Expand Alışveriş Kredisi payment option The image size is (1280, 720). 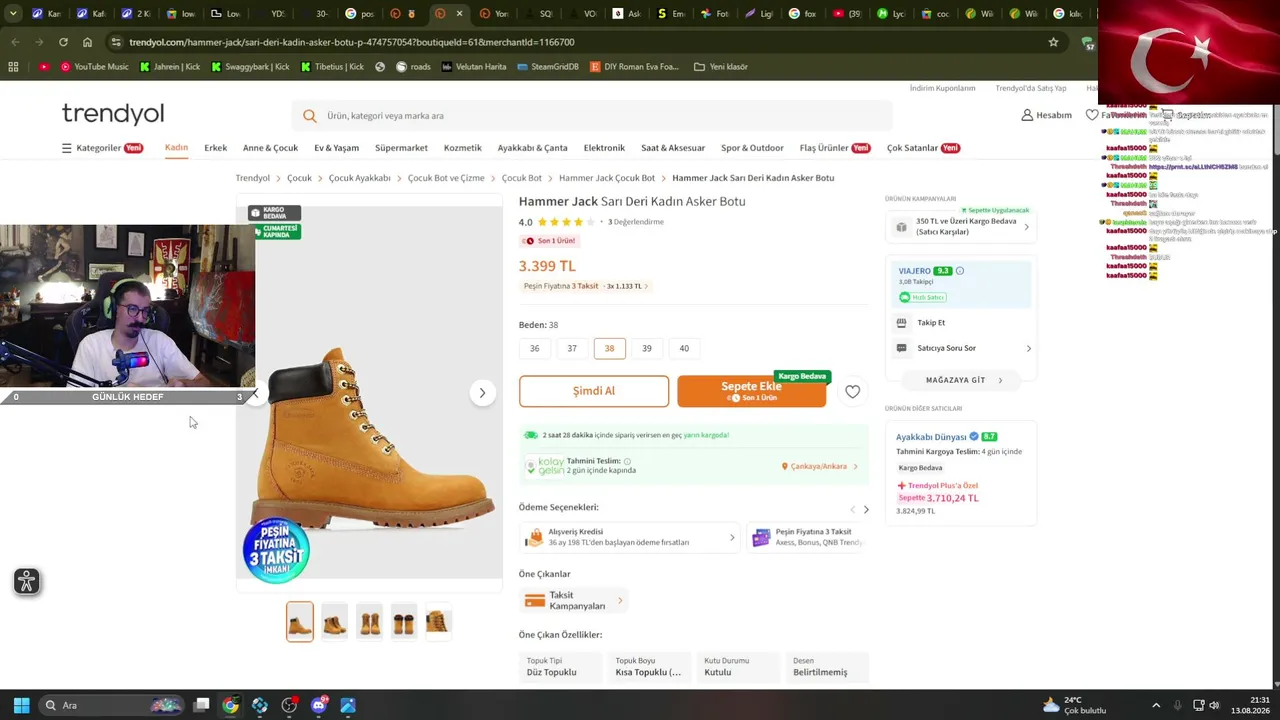pos(630,538)
